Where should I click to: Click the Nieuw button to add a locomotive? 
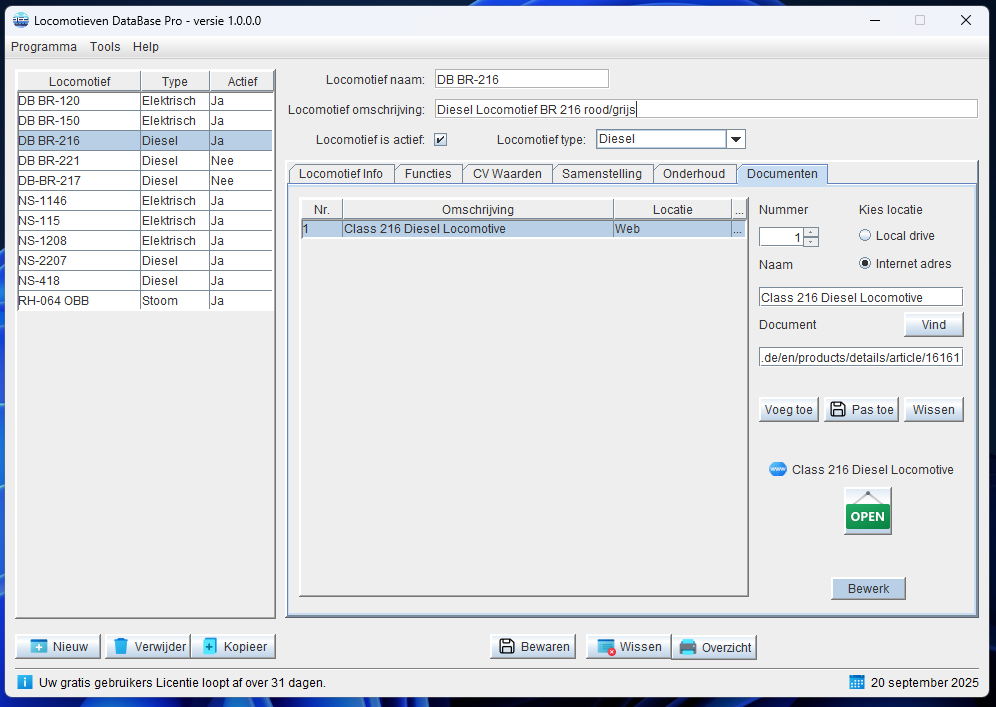[x=59, y=647]
